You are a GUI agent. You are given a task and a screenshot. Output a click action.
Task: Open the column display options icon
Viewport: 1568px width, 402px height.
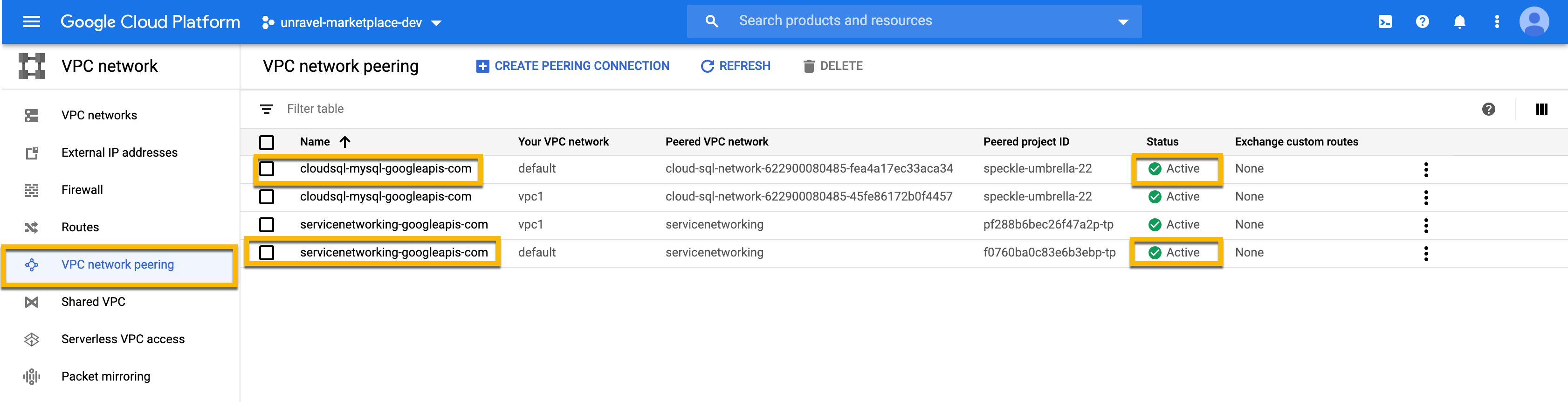[1541, 109]
